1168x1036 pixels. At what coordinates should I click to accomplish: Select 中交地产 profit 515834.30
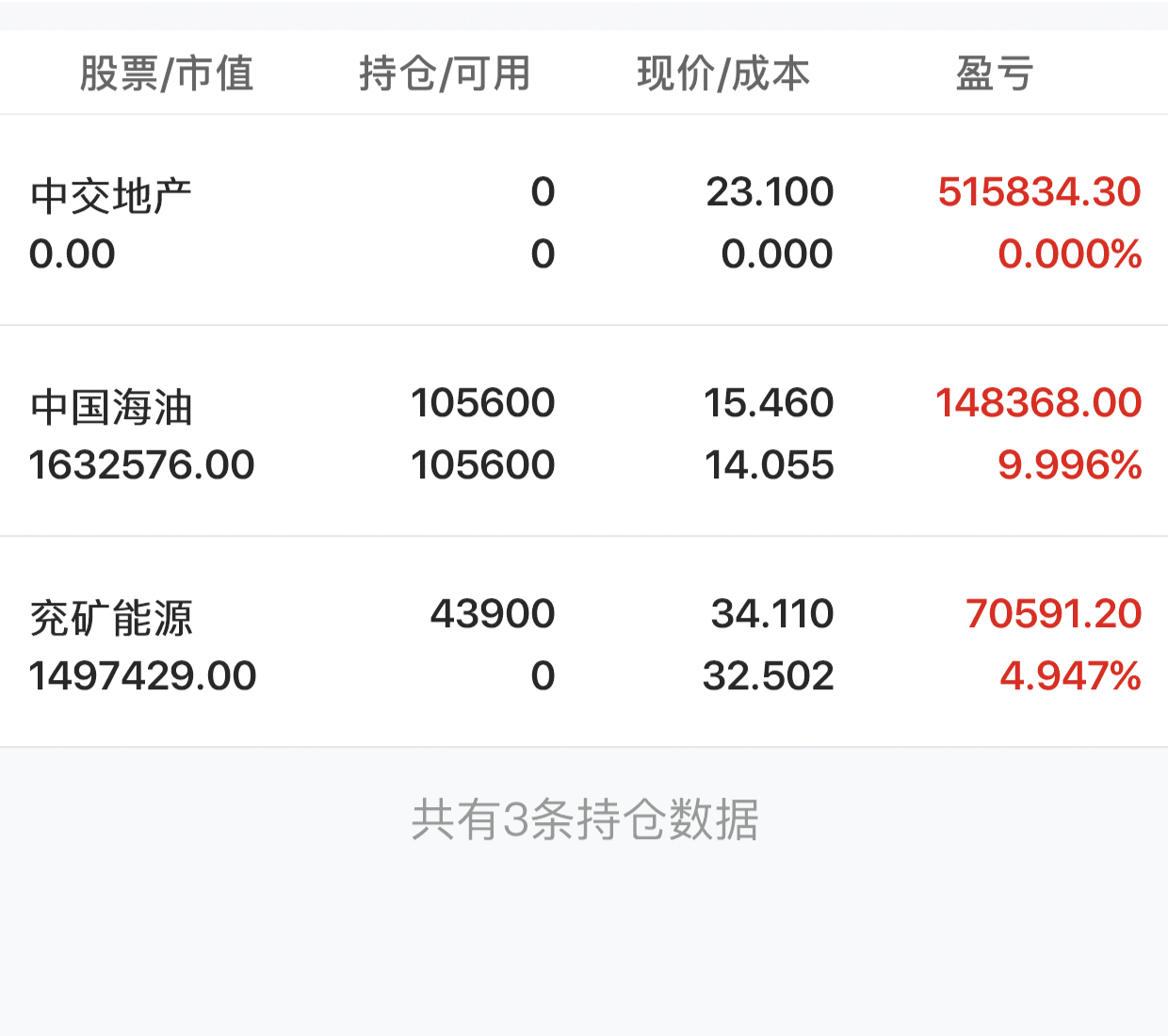coord(1039,192)
